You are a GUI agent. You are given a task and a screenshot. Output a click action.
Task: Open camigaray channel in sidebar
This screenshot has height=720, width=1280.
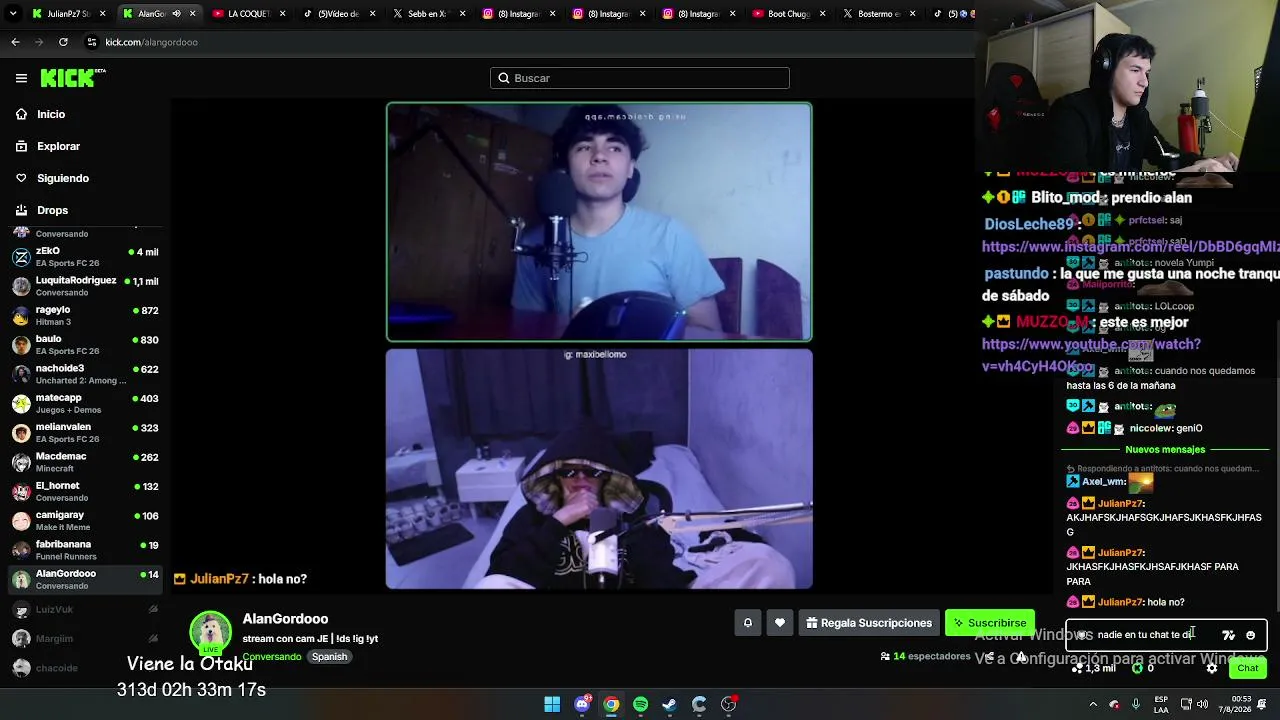[x=85, y=521]
